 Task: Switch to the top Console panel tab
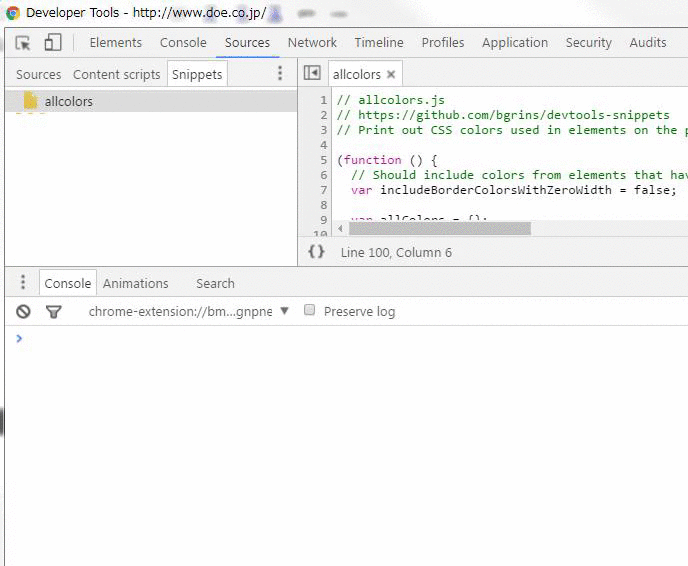point(183,43)
